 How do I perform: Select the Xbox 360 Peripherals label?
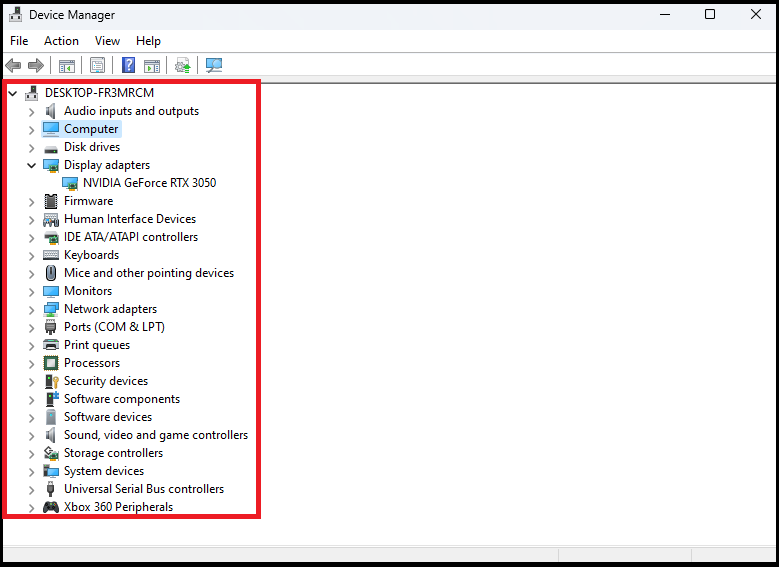[118, 507]
